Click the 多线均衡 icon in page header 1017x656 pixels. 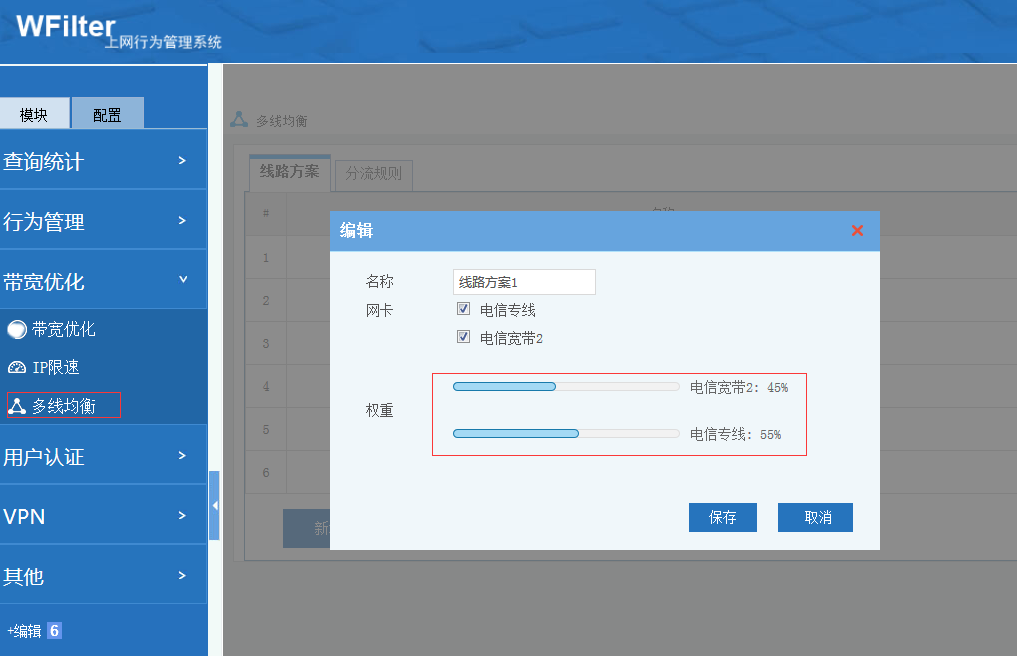(x=239, y=120)
